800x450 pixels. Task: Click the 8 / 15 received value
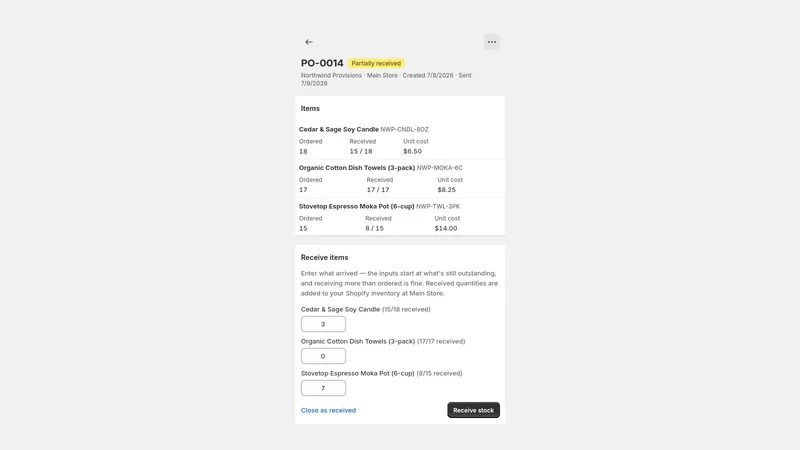pos(374,229)
